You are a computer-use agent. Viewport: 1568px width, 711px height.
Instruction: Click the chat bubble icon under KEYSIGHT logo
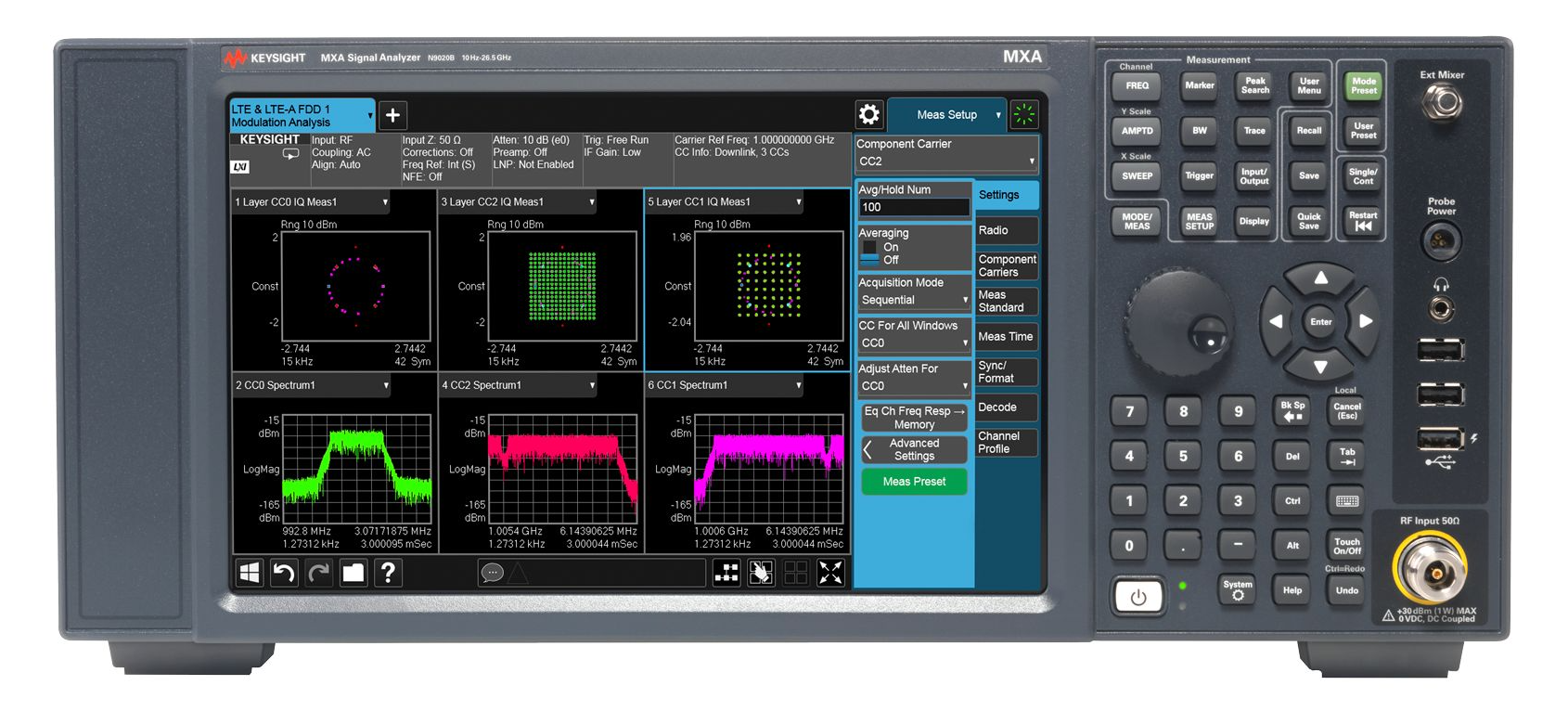(x=290, y=154)
